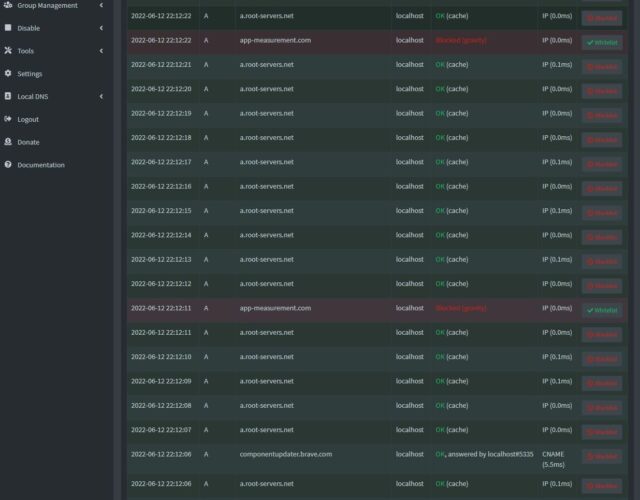The image size is (640, 500).
Task: Click timestamp 2022-06-12 22:12:20
Action: click(161, 89)
